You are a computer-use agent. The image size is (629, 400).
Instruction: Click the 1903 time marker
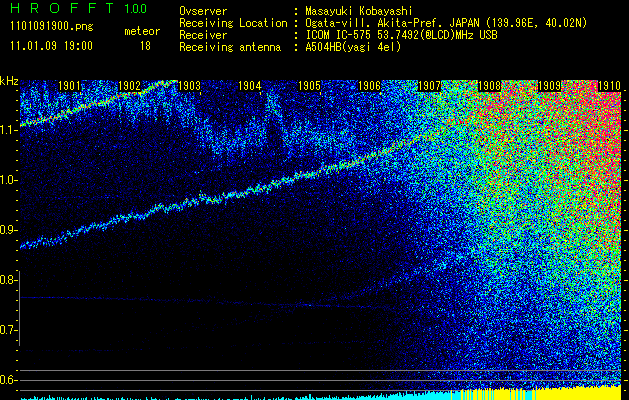(x=189, y=86)
